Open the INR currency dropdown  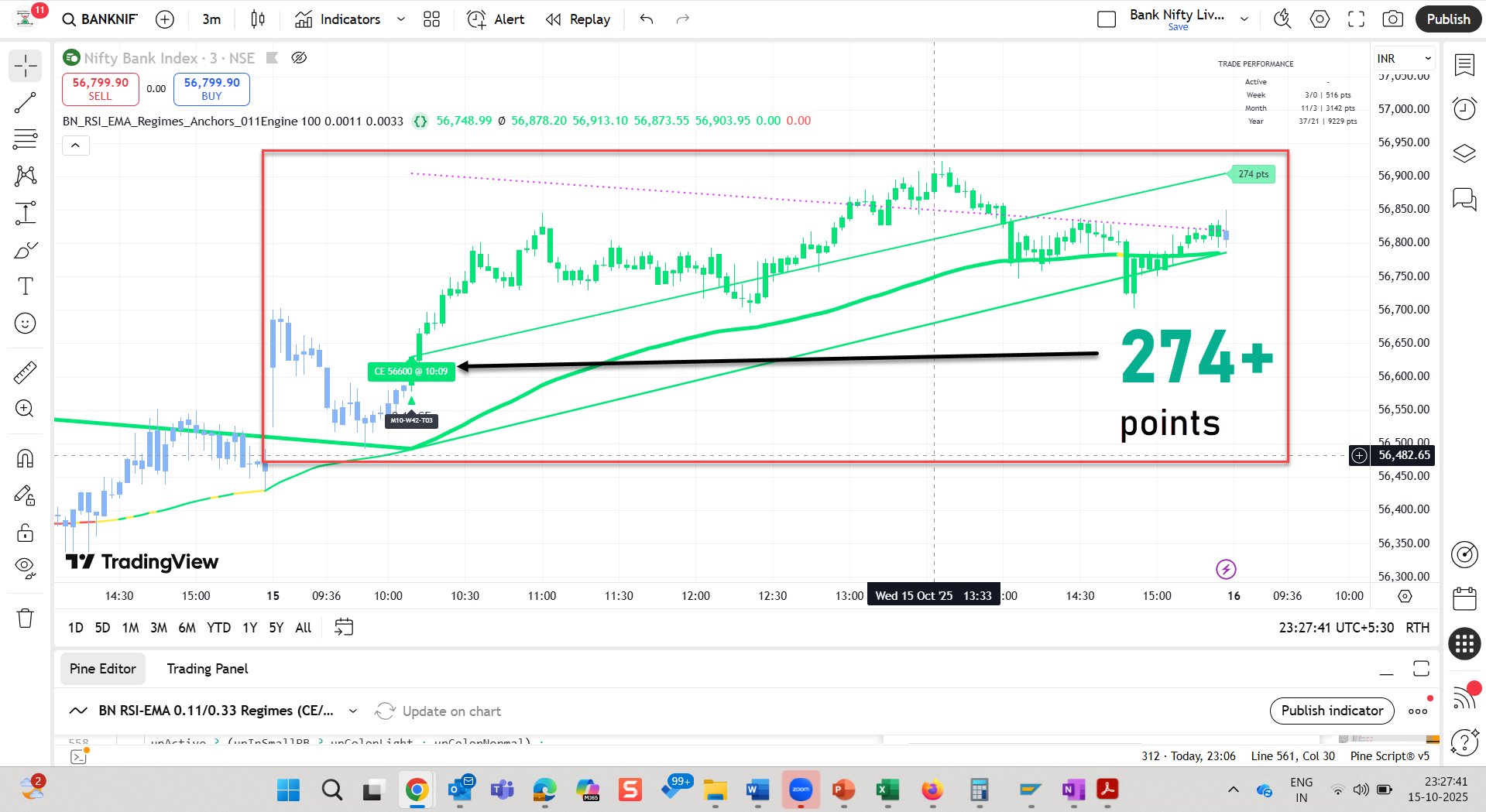(1404, 59)
